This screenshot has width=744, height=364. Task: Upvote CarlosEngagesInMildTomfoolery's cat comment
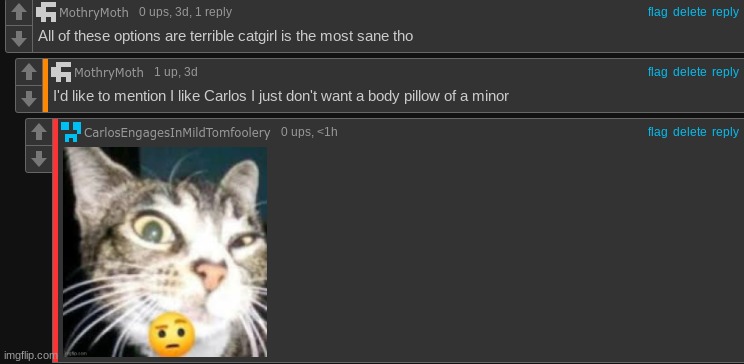[x=39, y=132]
